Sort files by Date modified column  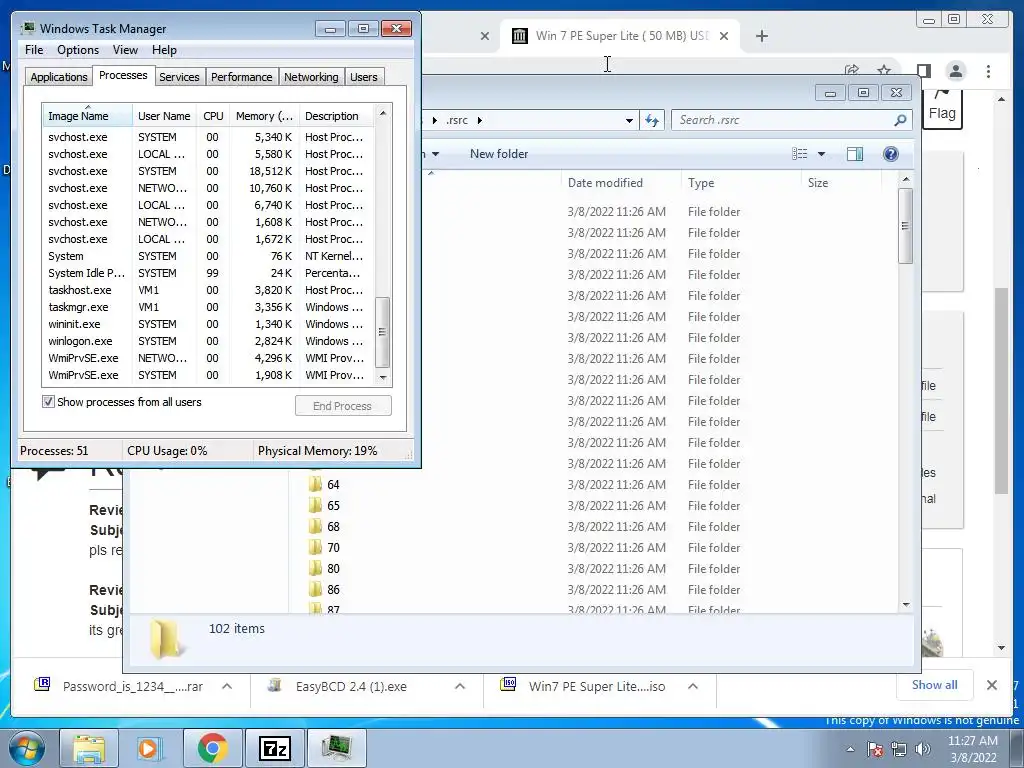pos(621,183)
